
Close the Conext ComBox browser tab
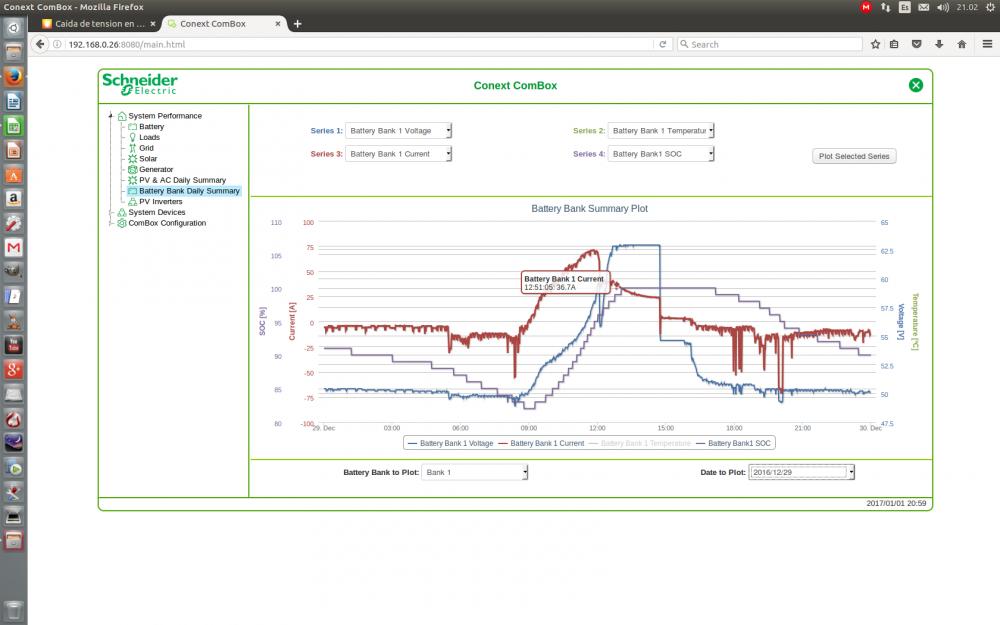[278, 24]
